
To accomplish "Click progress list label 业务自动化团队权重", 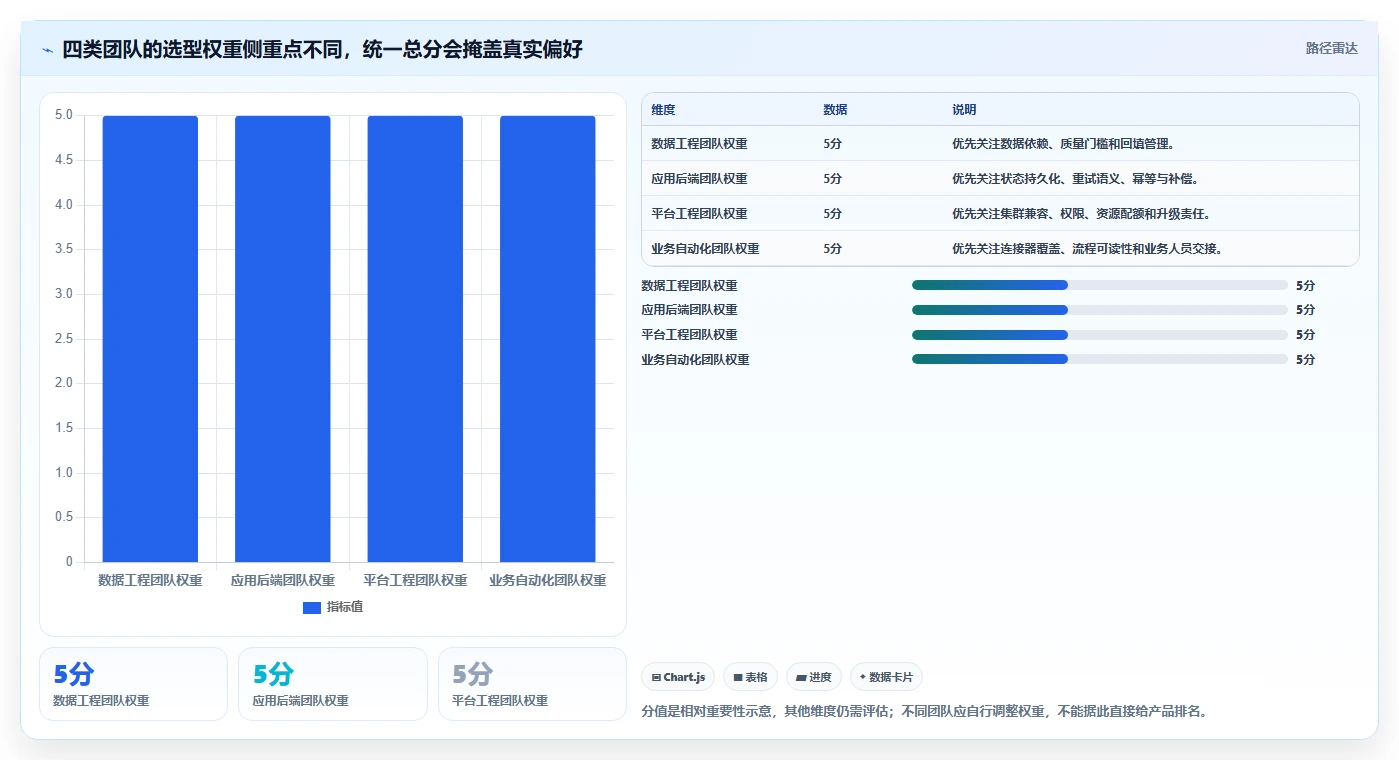I will 695,359.
